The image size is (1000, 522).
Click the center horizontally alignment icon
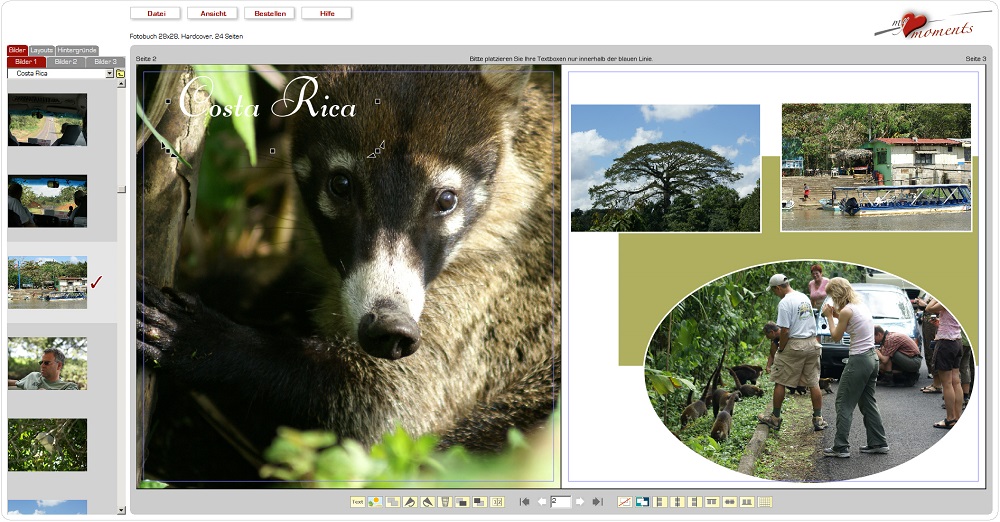point(677,502)
